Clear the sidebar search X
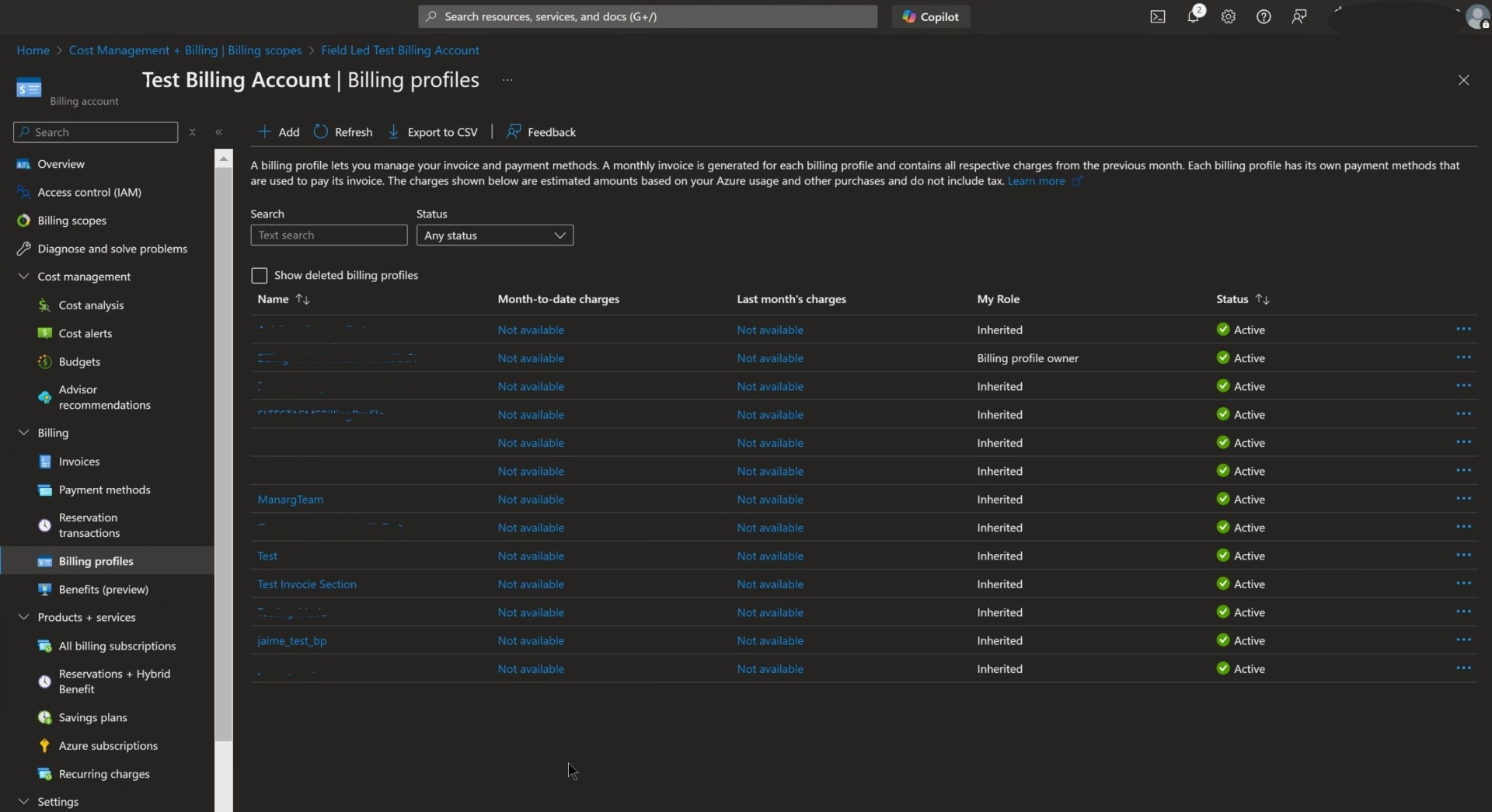Screen dimensions: 1492x812 [193, 132]
